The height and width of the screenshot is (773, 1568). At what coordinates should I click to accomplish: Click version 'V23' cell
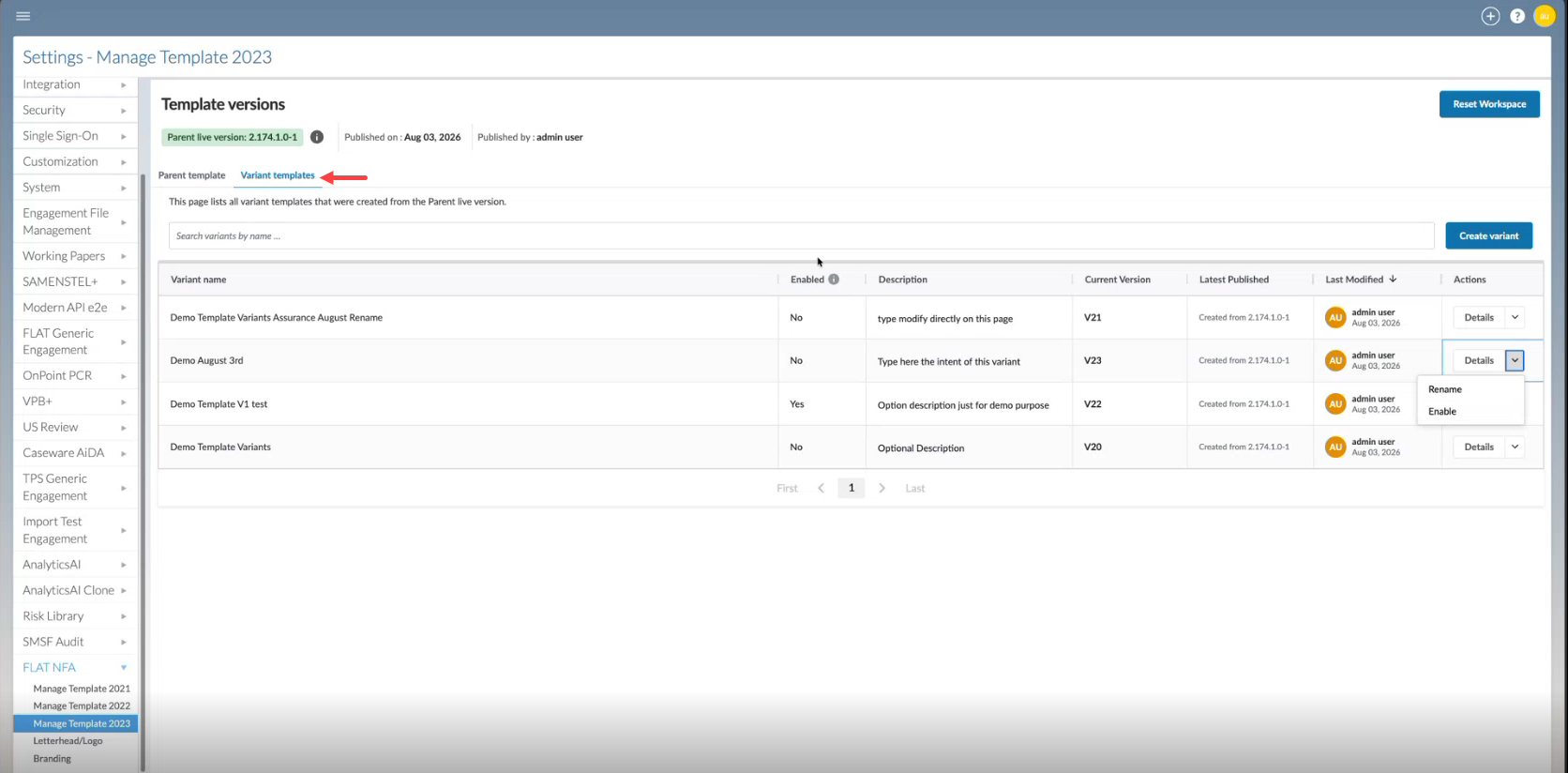click(x=1093, y=360)
